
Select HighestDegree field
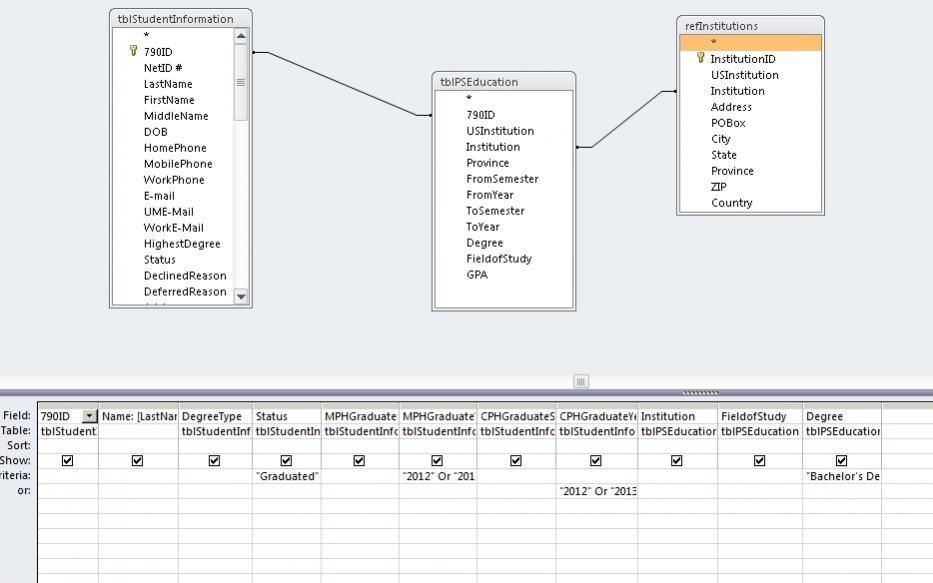coord(182,243)
